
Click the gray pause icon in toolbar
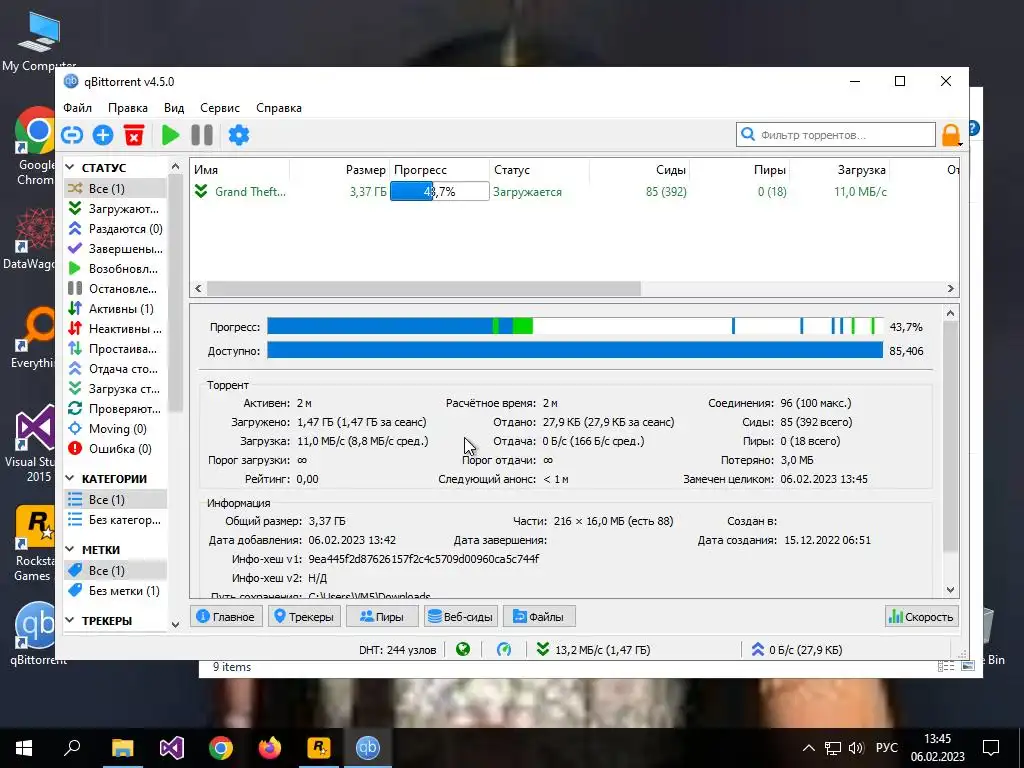coord(202,135)
